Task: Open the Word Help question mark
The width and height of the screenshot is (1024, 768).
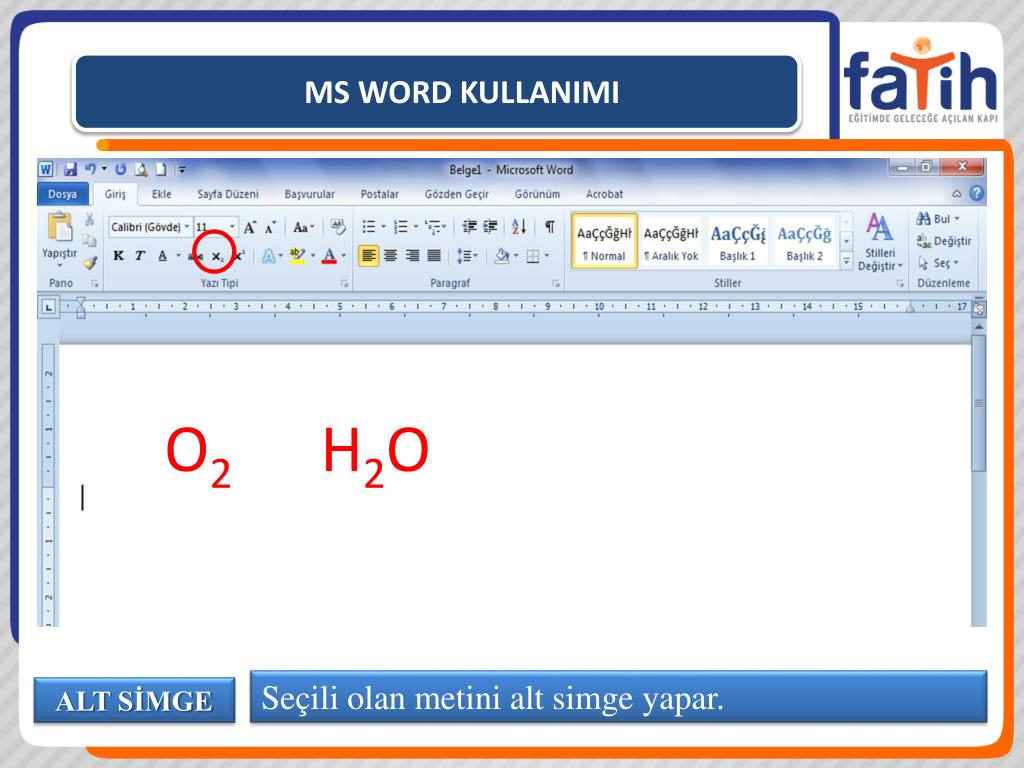Action: click(x=977, y=193)
